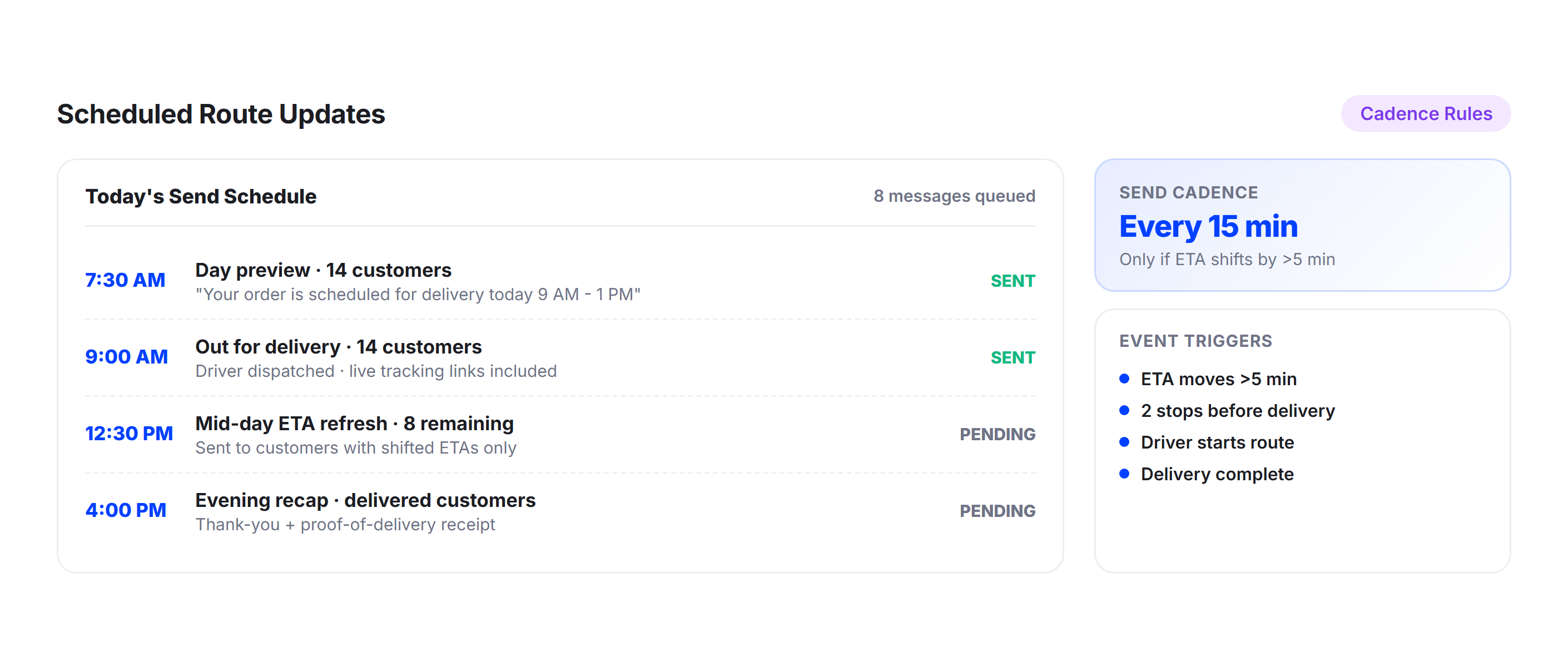Click the EVENT TRIGGERS heading
1568x667 pixels.
[x=1195, y=341]
